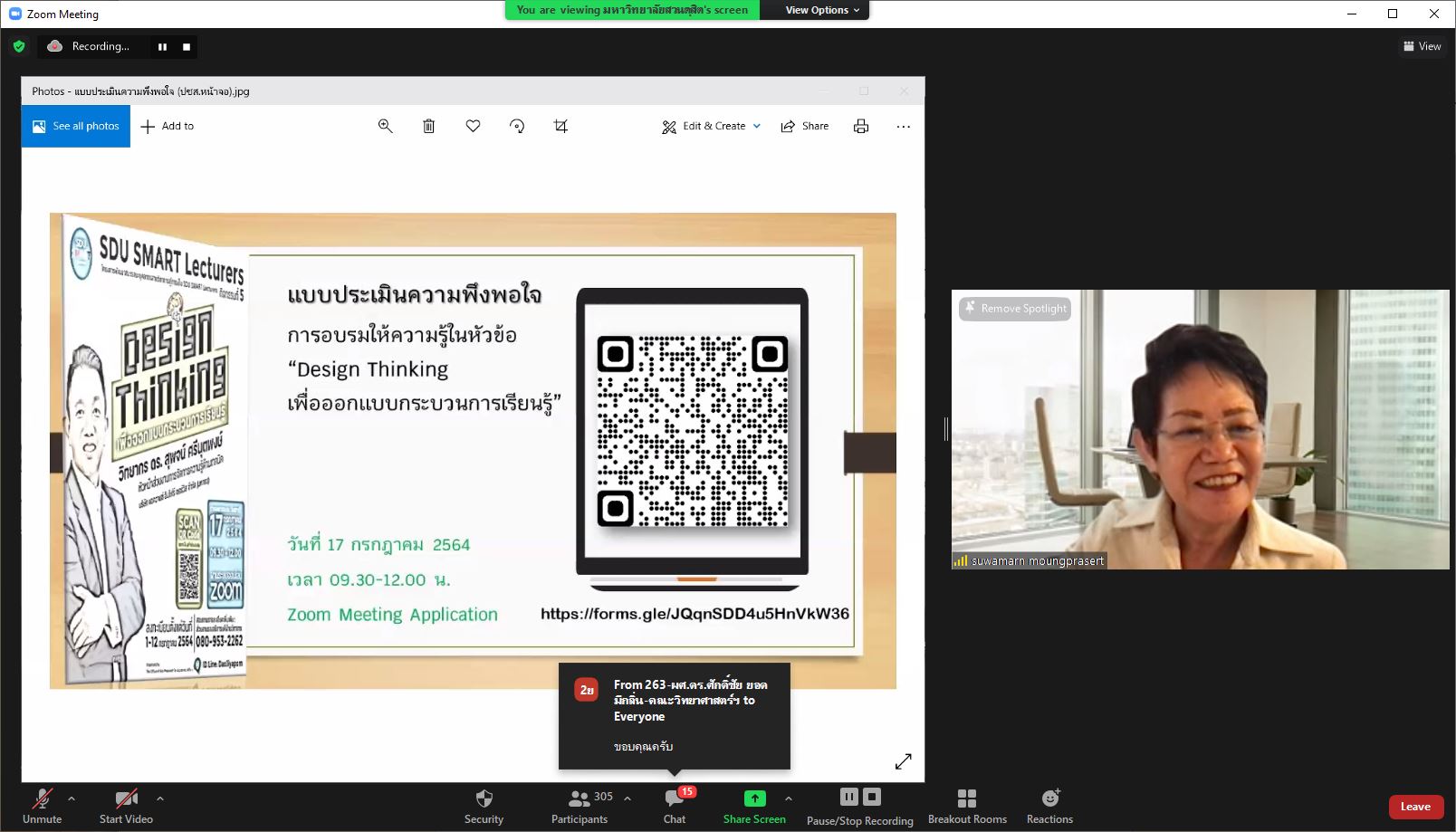Open Breakout Rooms
1456x832 pixels.
tap(967, 806)
